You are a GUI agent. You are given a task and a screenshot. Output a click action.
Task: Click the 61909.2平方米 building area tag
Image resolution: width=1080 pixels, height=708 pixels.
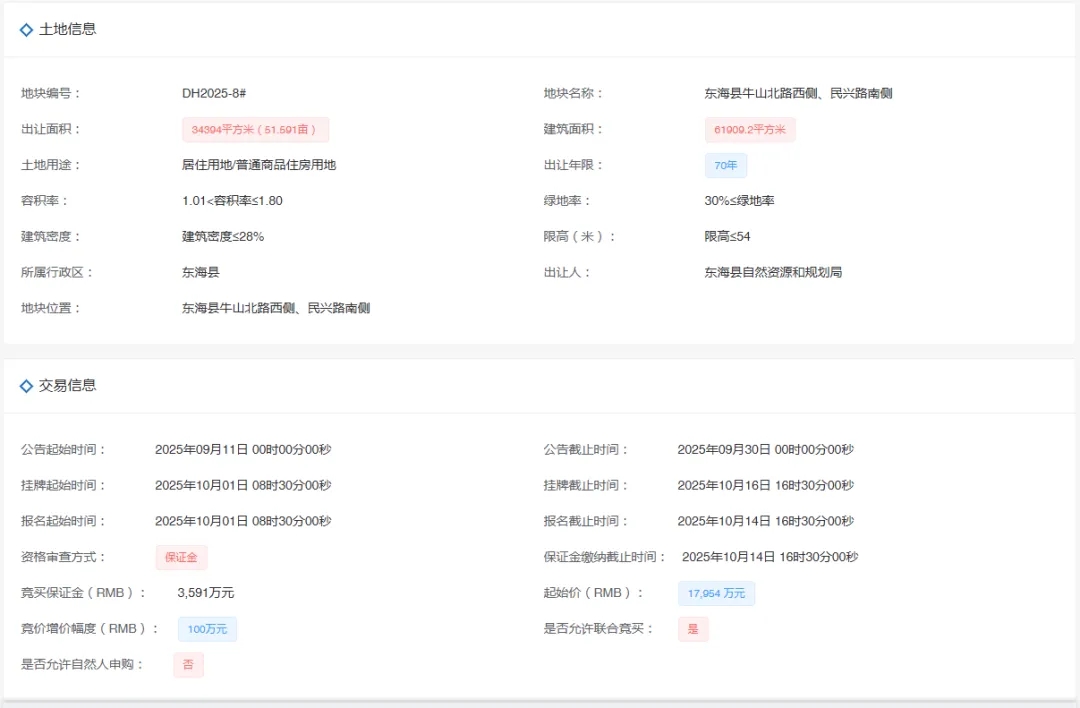point(749,130)
